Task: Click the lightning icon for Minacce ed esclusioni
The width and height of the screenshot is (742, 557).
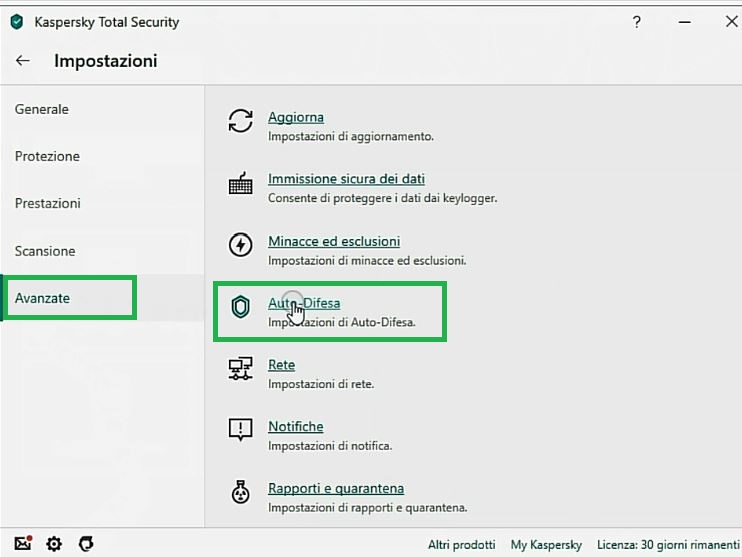Action: 240,245
